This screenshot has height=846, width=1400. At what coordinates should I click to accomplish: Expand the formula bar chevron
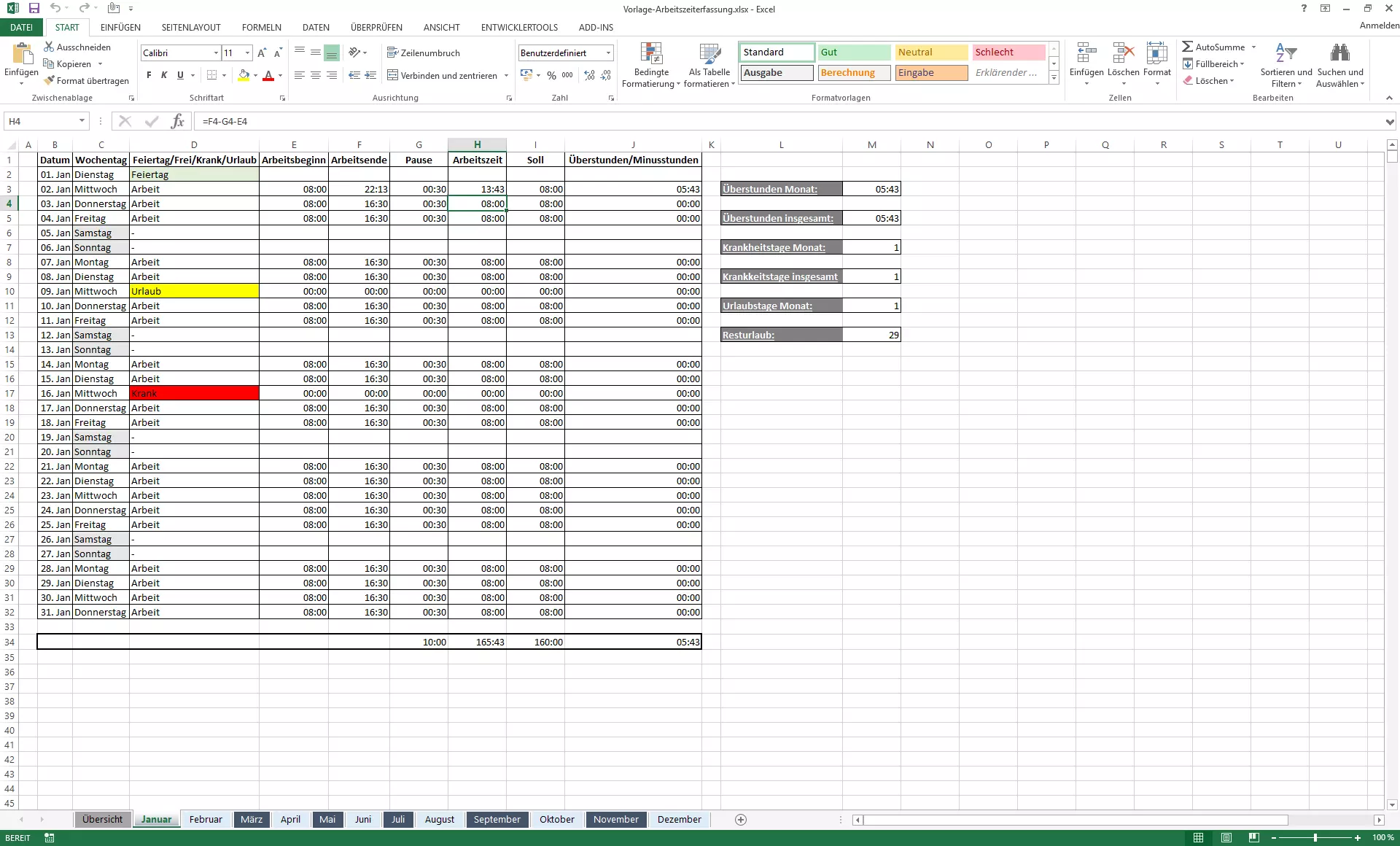[x=1390, y=122]
